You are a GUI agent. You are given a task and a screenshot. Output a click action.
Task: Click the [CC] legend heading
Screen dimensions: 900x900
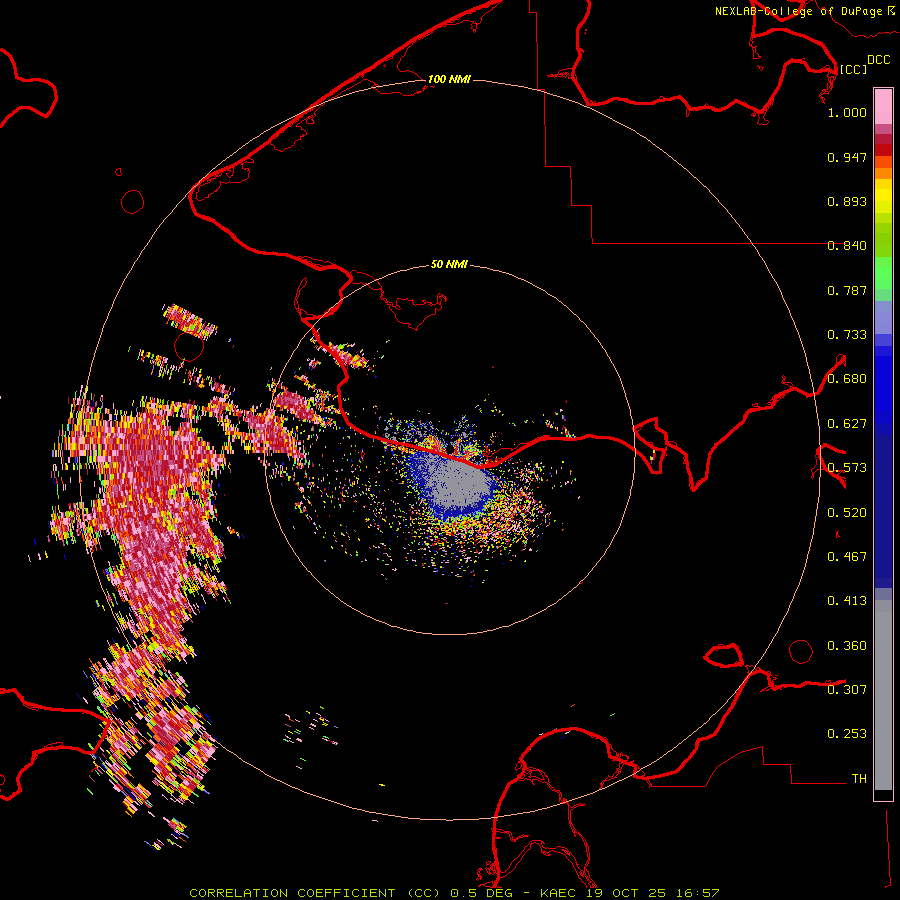pos(853,69)
